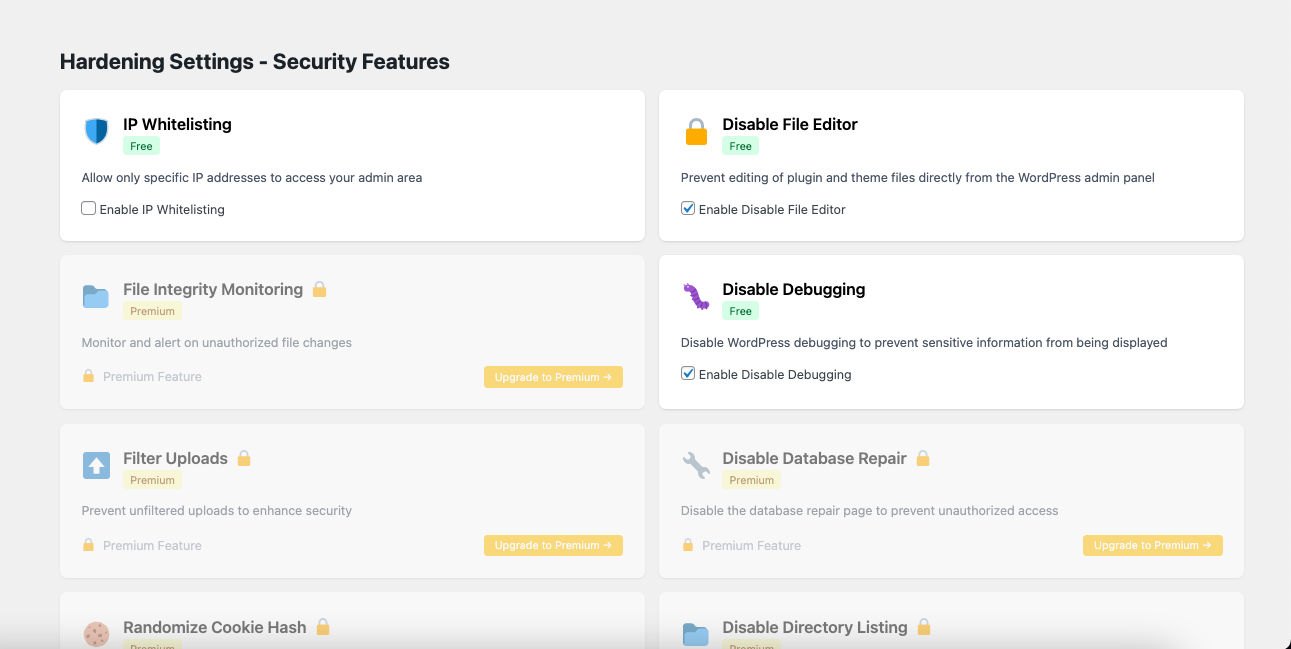1291x649 pixels.
Task: Click Premium badge under Disable Database Repair
Action: (752, 480)
